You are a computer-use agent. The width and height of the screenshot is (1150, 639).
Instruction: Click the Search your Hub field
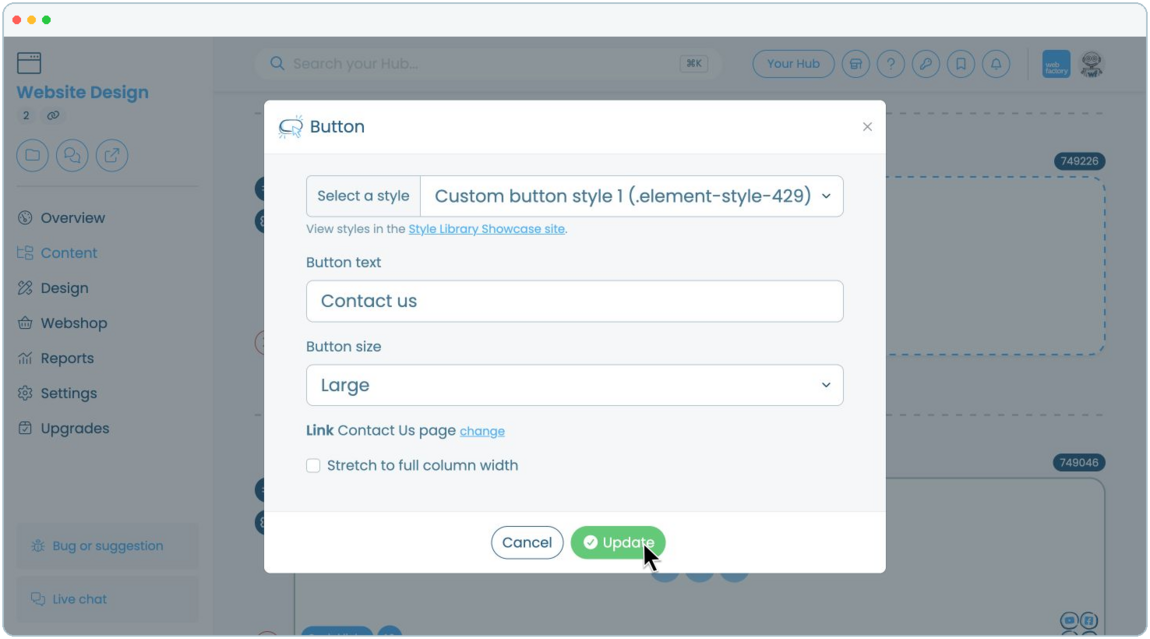(488, 64)
